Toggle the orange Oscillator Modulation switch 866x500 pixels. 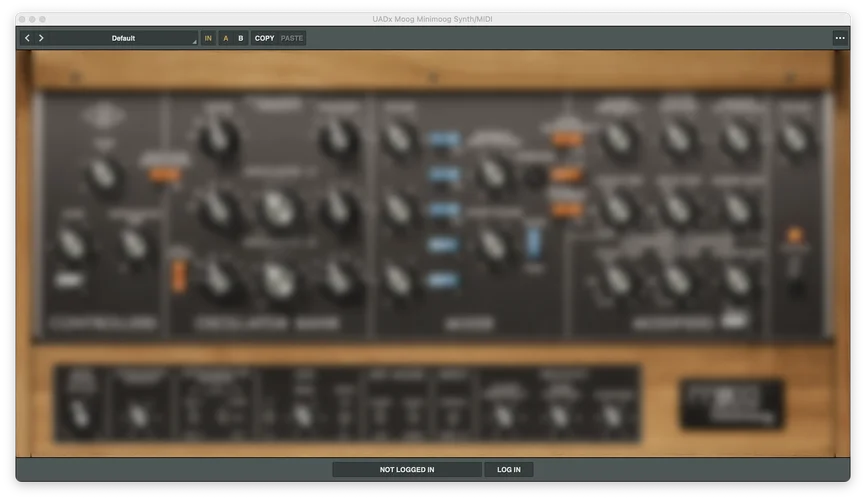pyautogui.click(x=164, y=175)
